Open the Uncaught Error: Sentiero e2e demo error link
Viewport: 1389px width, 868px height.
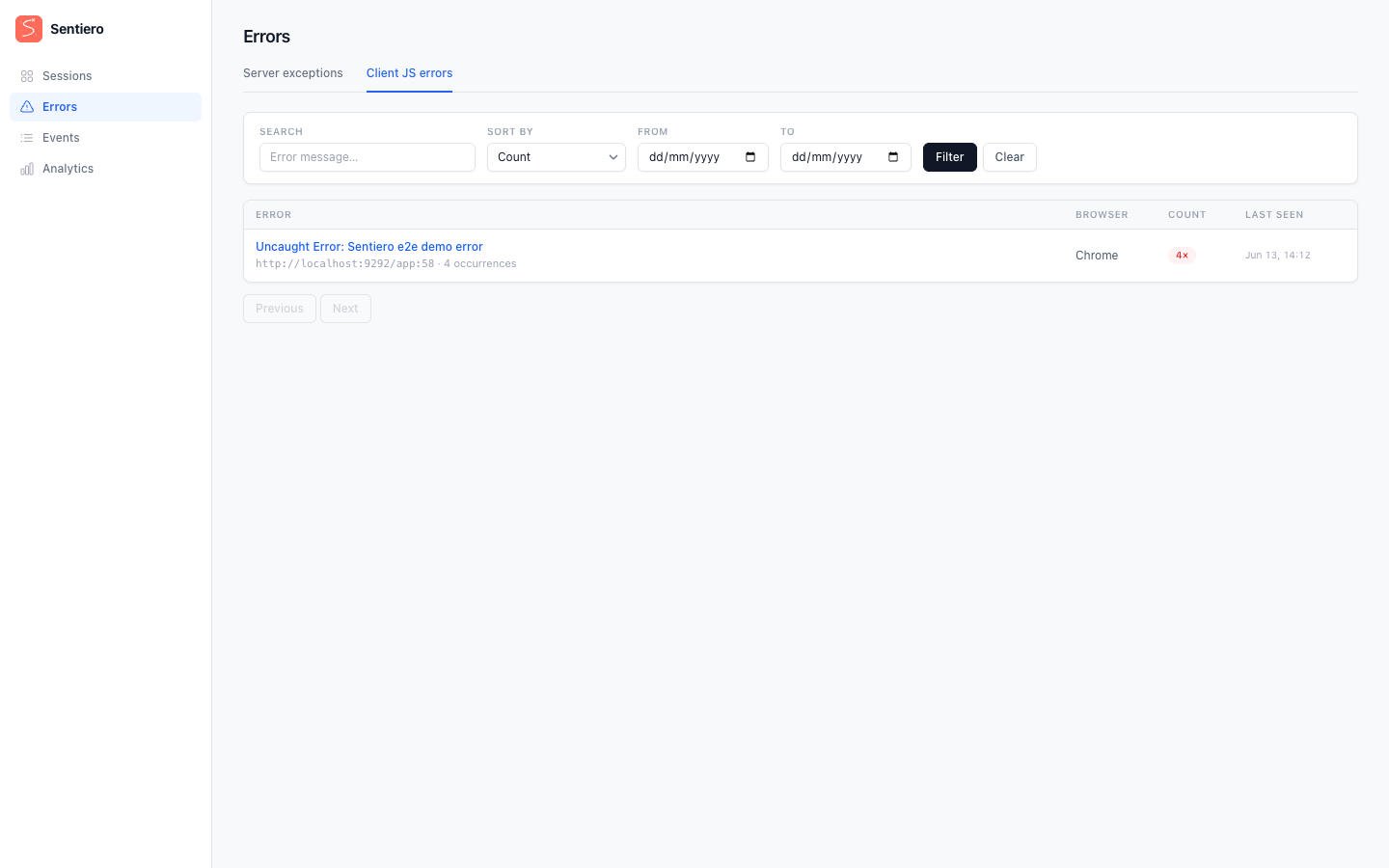pyautogui.click(x=369, y=247)
